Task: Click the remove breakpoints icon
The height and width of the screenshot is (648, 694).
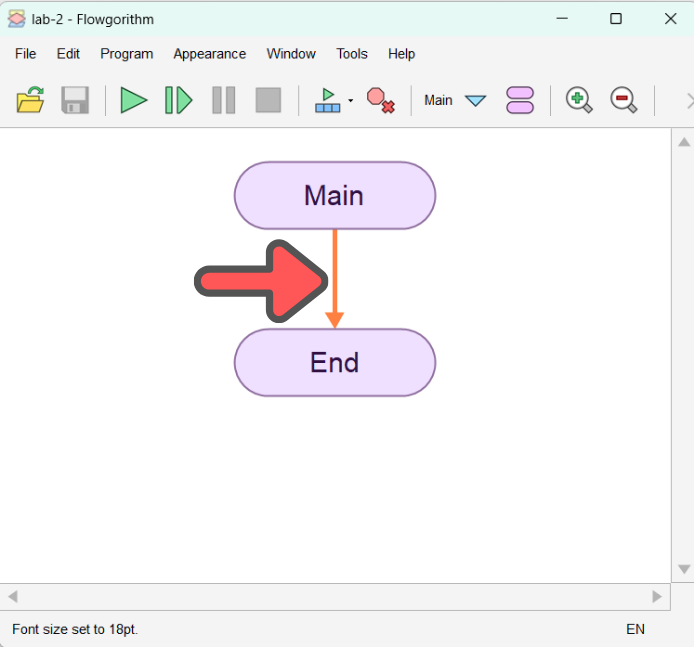Action: point(381,100)
